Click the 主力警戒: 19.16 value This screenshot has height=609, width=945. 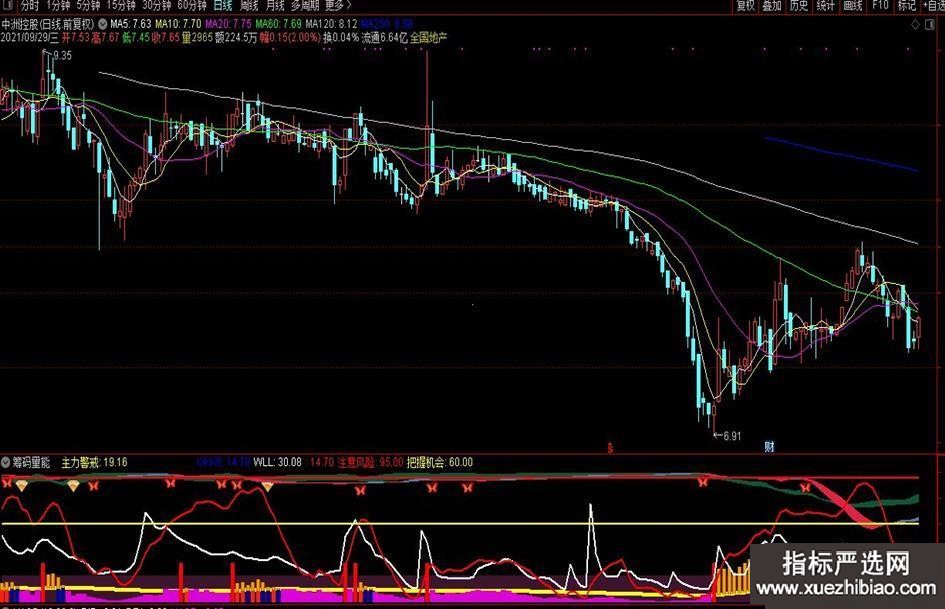click(x=94, y=462)
